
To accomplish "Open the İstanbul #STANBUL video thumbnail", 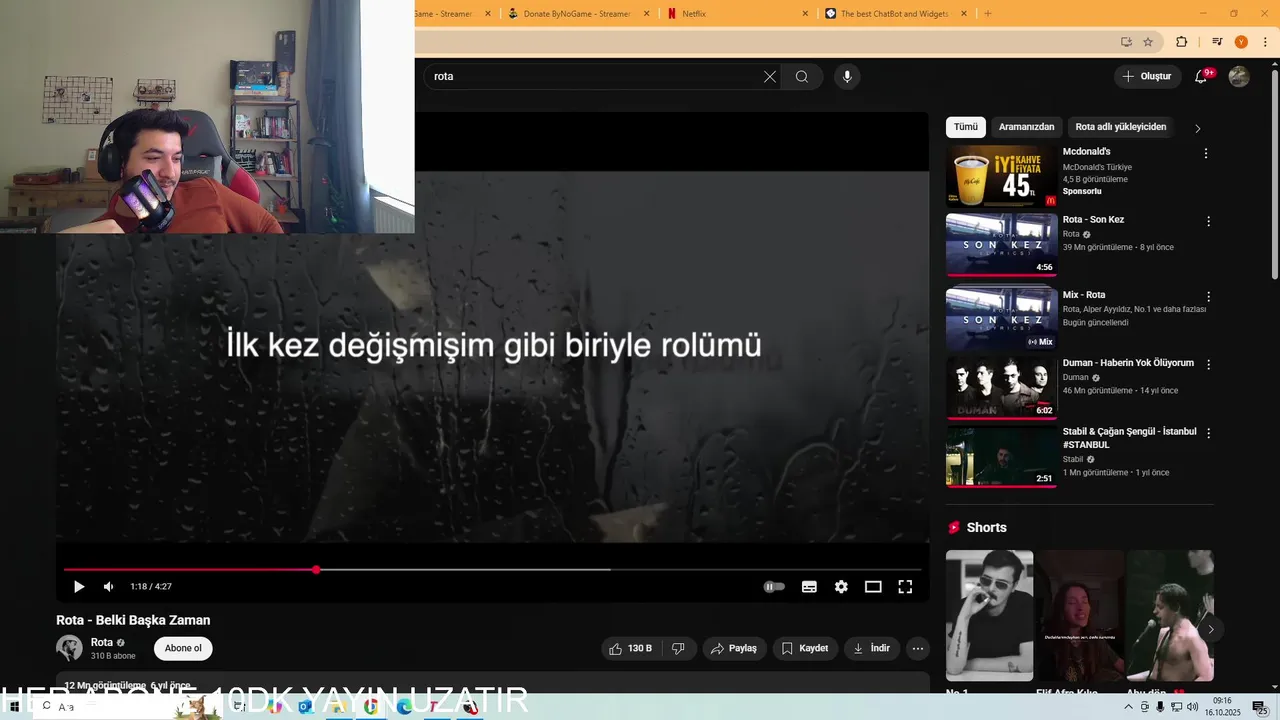I will pyautogui.click(x=1001, y=456).
